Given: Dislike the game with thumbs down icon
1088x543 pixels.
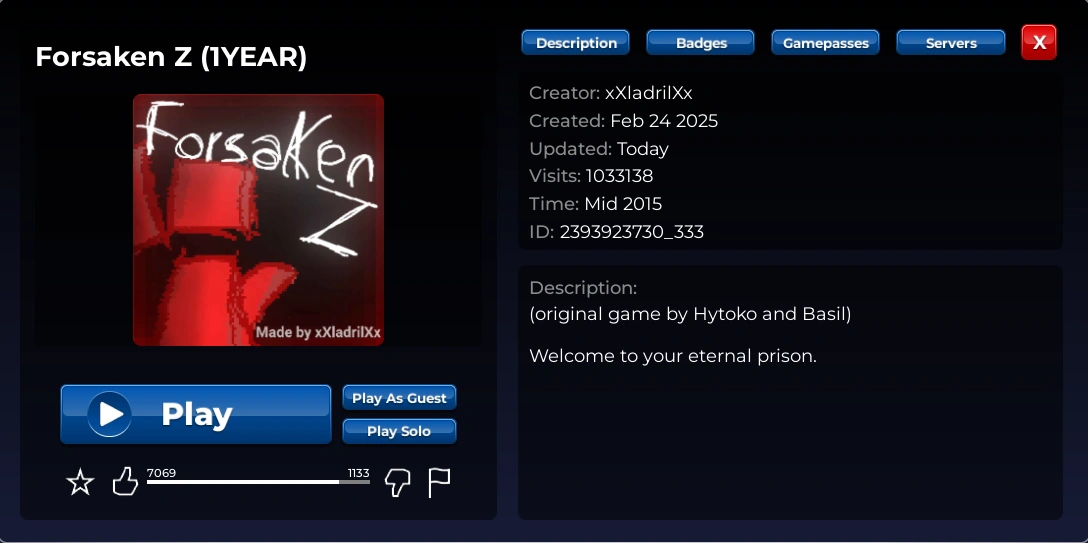Looking at the screenshot, I should (x=397, y=483).
